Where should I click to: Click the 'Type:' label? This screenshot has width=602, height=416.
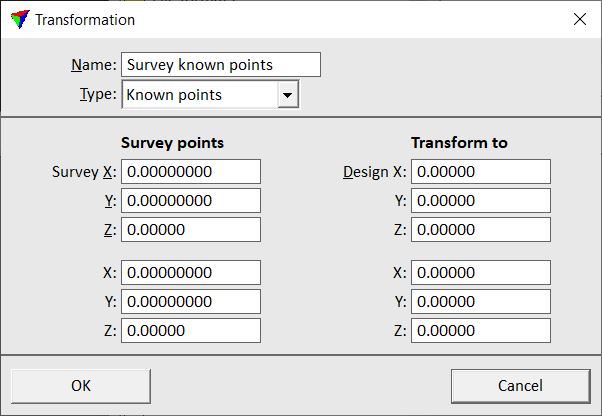coord(98,94)
